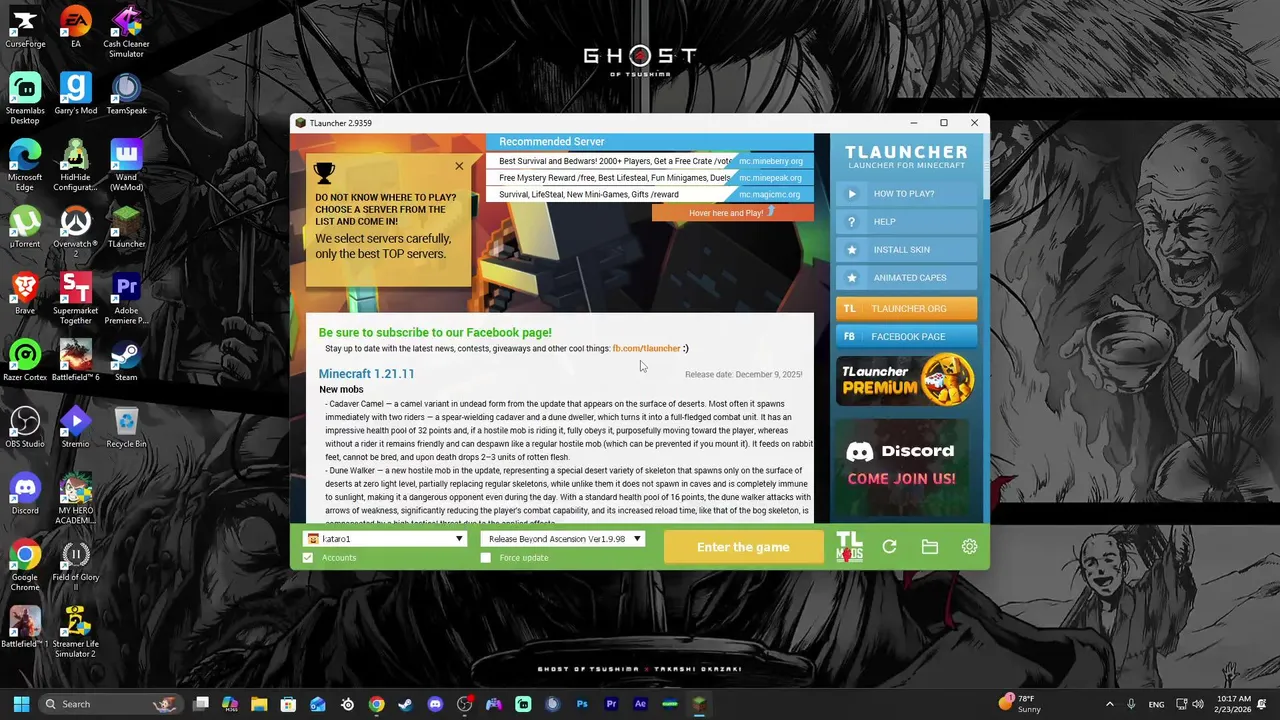Viewport: 1280px width, 720px height.
Task: Open the fb.com/tlauncher link
Action: click(x=646, y=349)
